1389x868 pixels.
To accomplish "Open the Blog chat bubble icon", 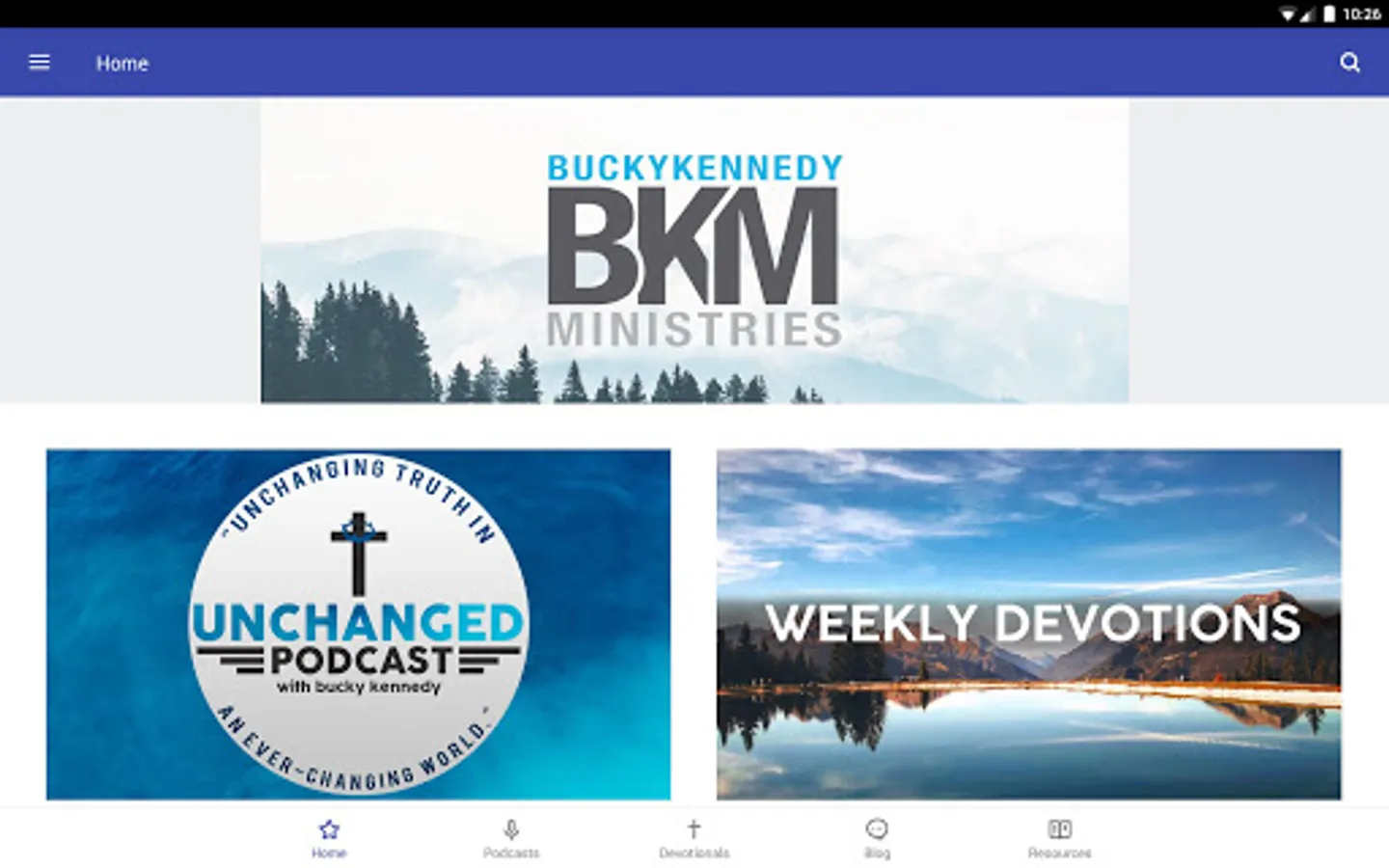I will tap(877, 828).
